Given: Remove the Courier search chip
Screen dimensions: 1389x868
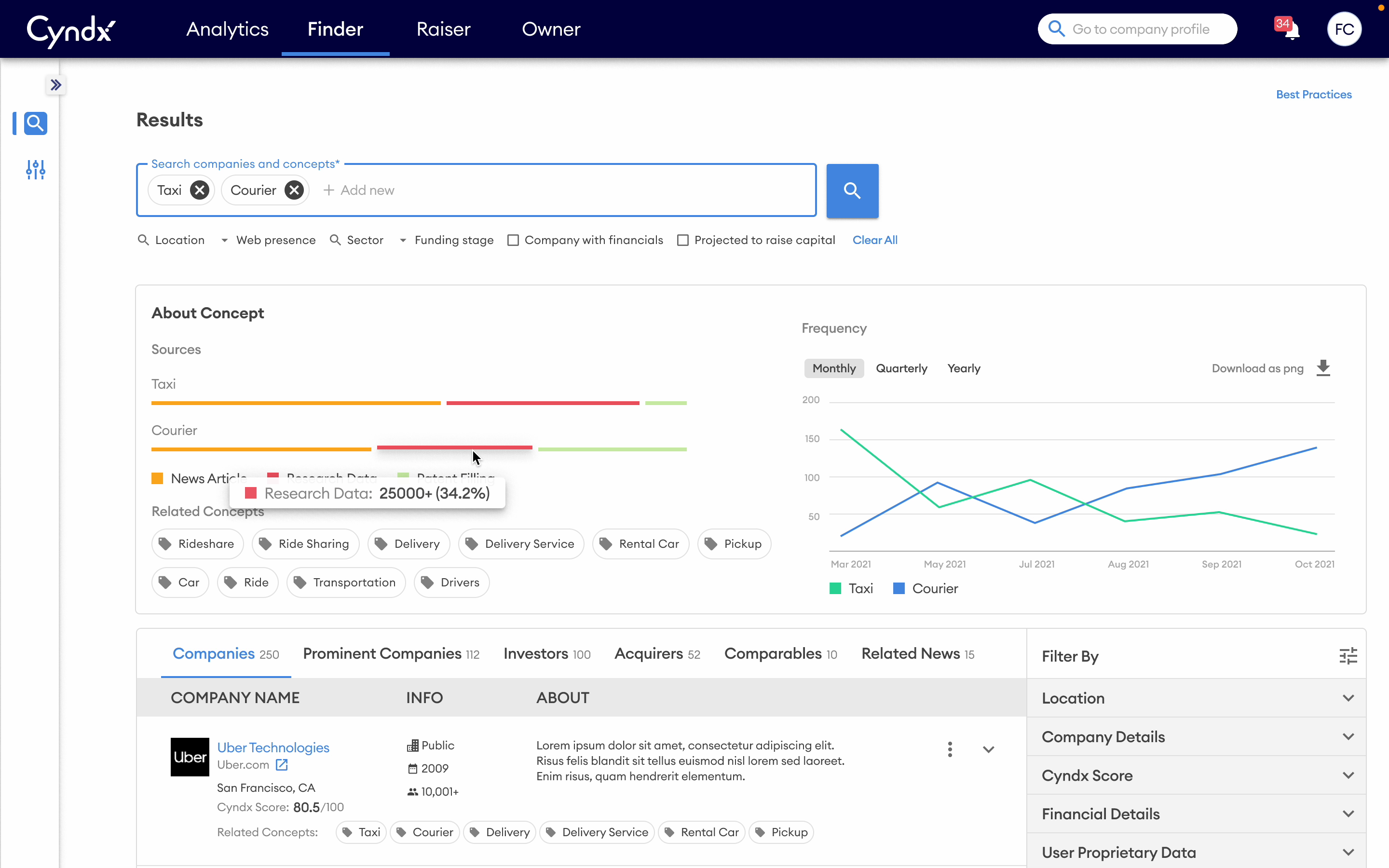Looking at the screenshot, I should tap(294, 190).
